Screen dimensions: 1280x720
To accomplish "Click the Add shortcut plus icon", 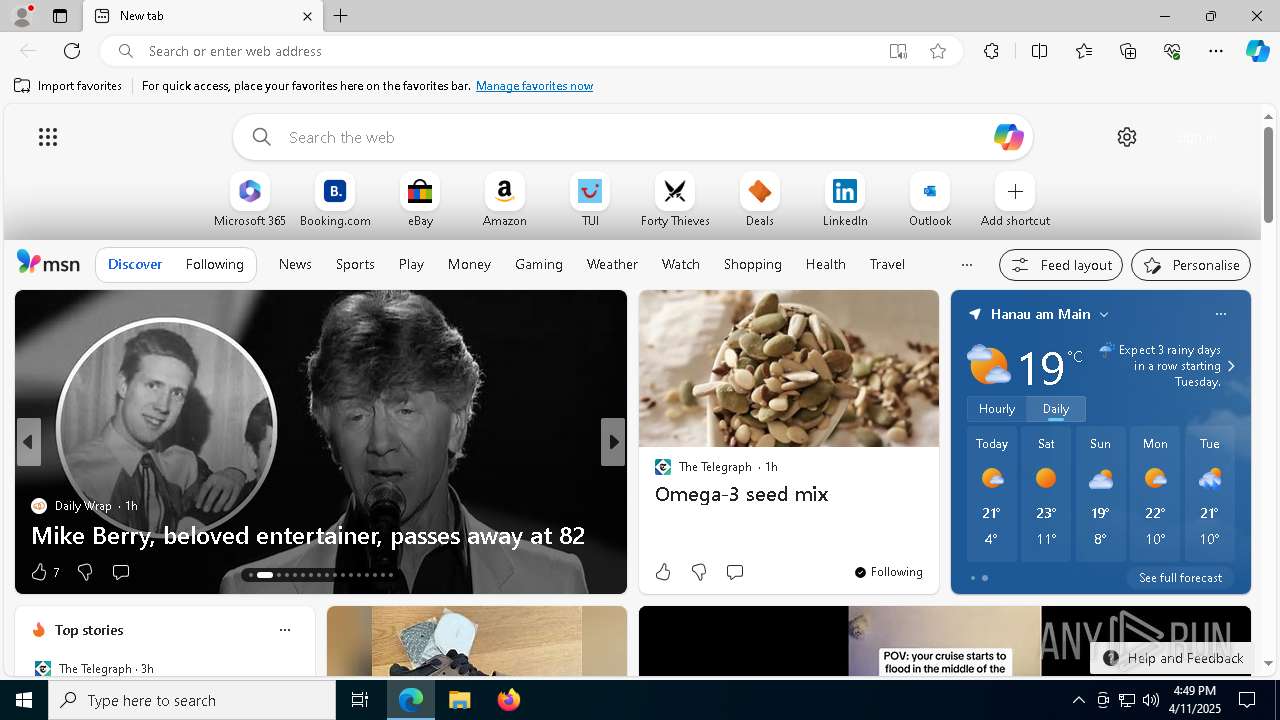I will (1015, 191).
